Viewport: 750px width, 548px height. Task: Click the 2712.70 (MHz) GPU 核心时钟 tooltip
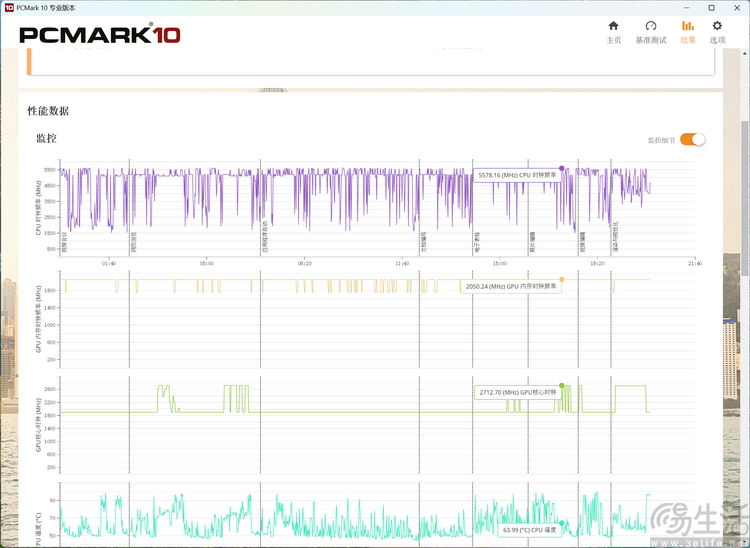point(518,393)
